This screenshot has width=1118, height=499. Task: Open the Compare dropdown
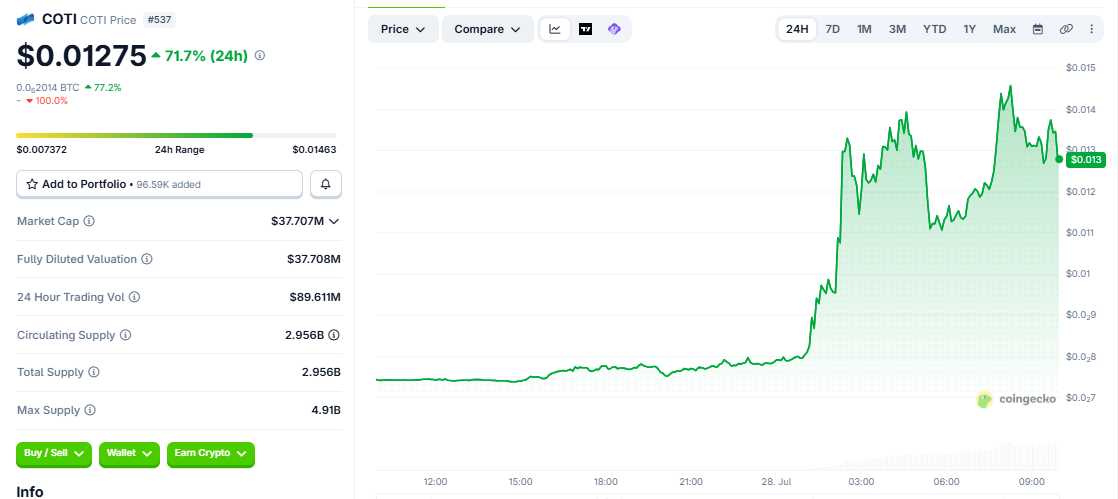488,29
